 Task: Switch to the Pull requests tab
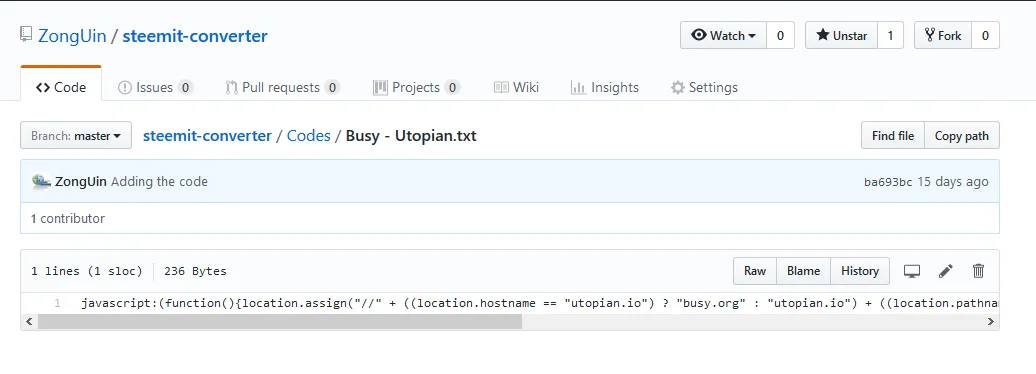(x=282, y=87)
